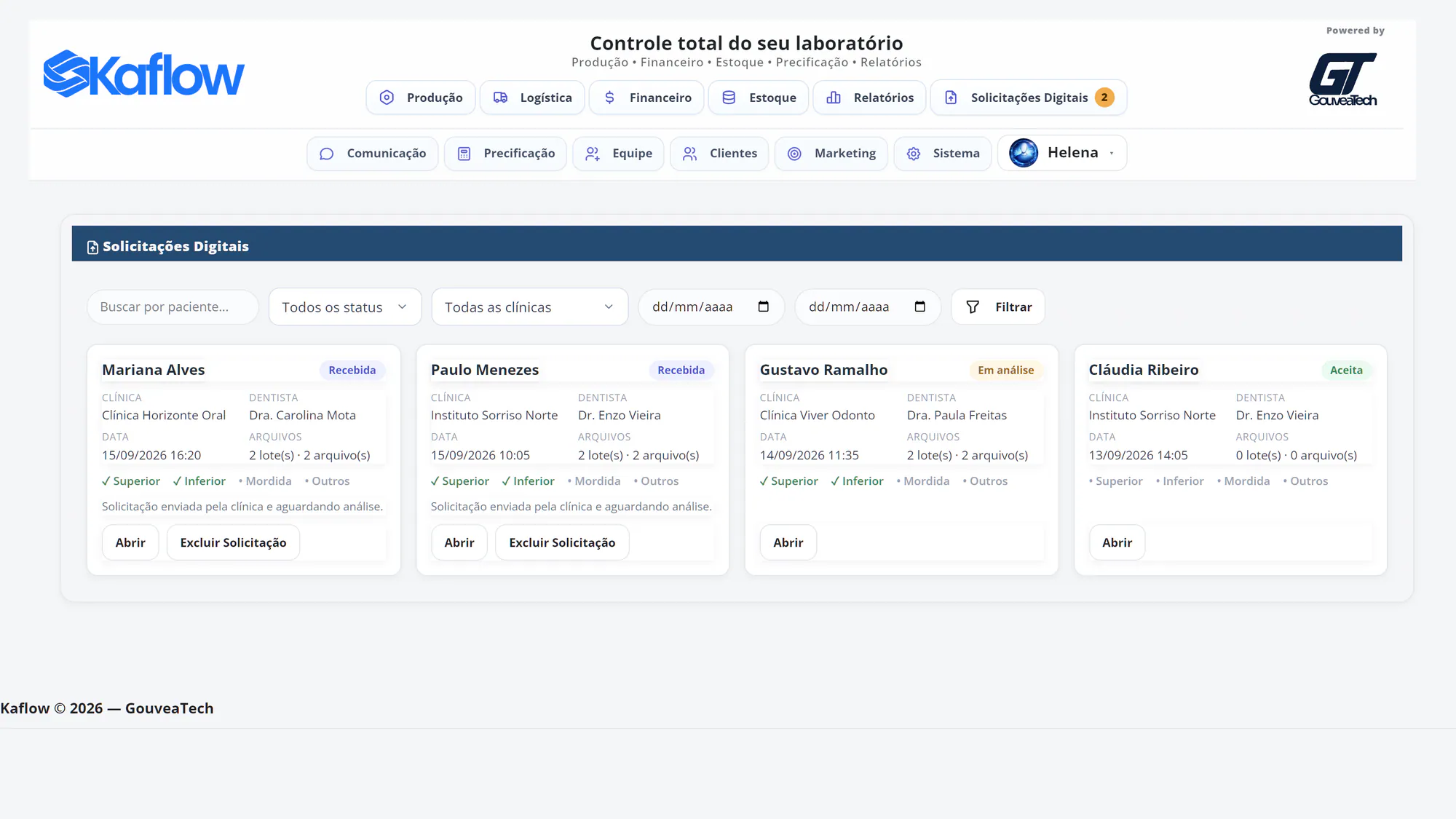The width and height of the screenshot is (1456, 819).
Task: Open the Clientes section
Action: pyautogui.click(x=719, y=154)
